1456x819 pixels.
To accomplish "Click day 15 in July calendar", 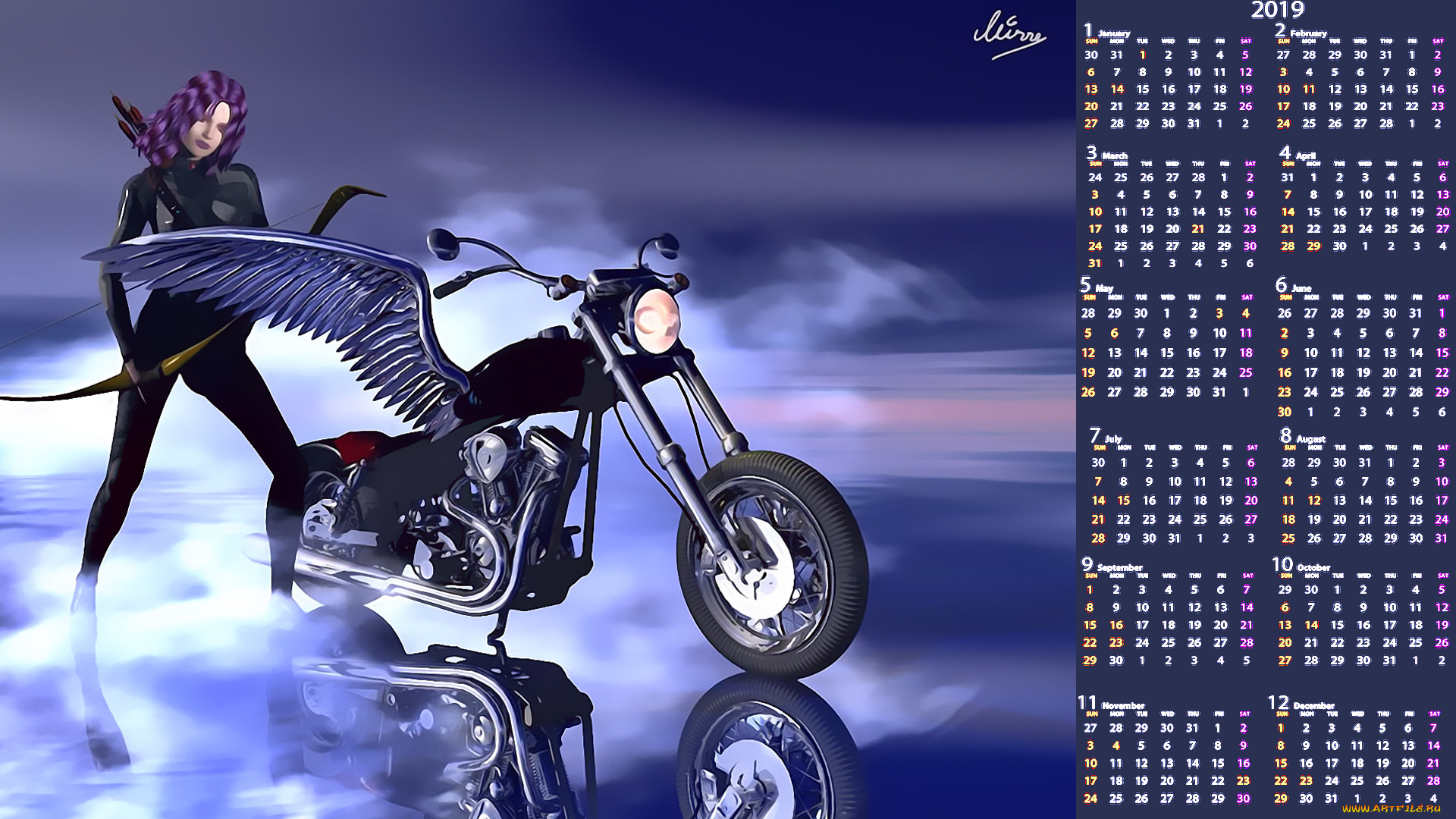I will click(x=1124, y=500).
